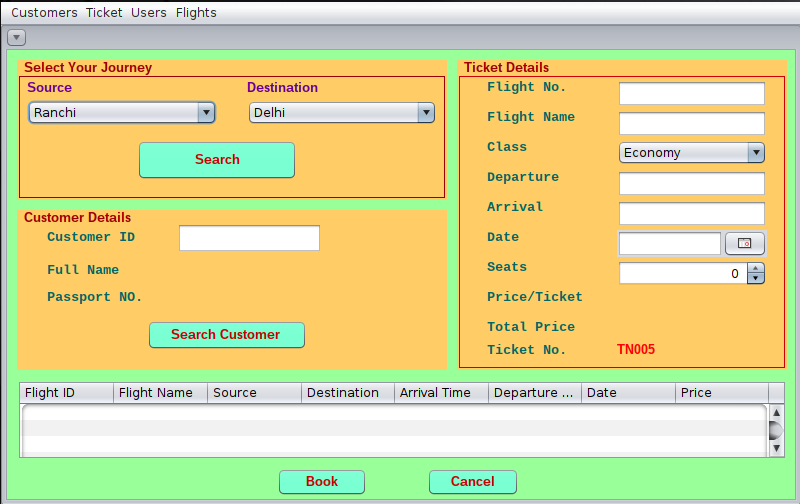Screen dimensions: 800x504
Task: Click the table scrollbar up arrow
Action: tap(777, 413)
